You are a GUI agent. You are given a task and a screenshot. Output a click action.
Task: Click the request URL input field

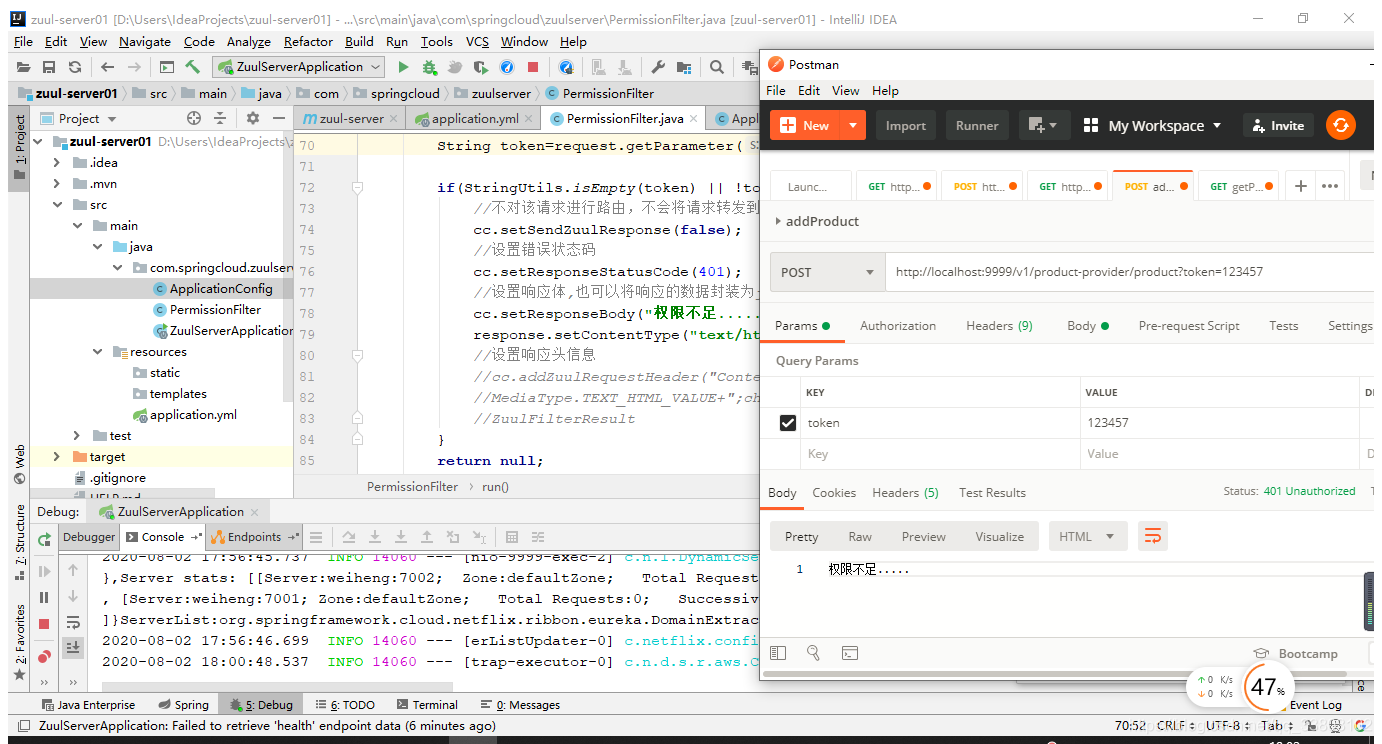(x=1130, y=272)
